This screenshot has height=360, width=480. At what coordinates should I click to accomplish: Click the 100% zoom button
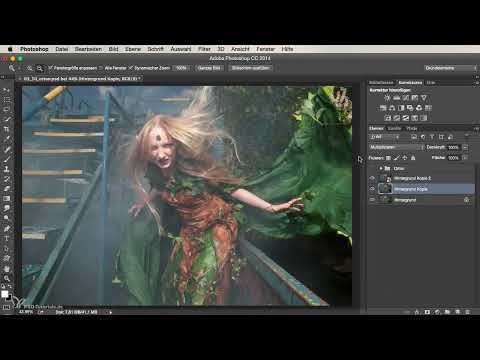[x=181, y=68]
